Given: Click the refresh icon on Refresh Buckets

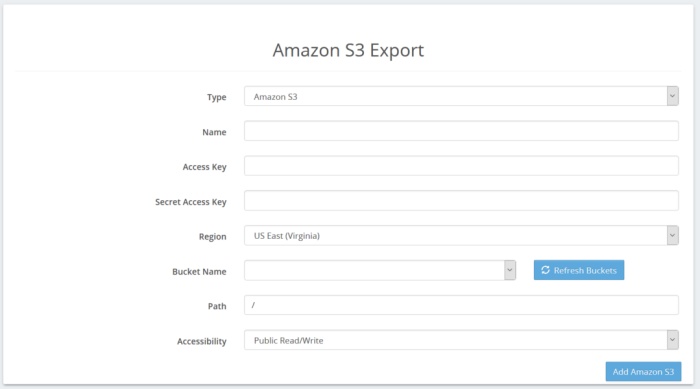Looking at the screenshot, I should point(545,270).
